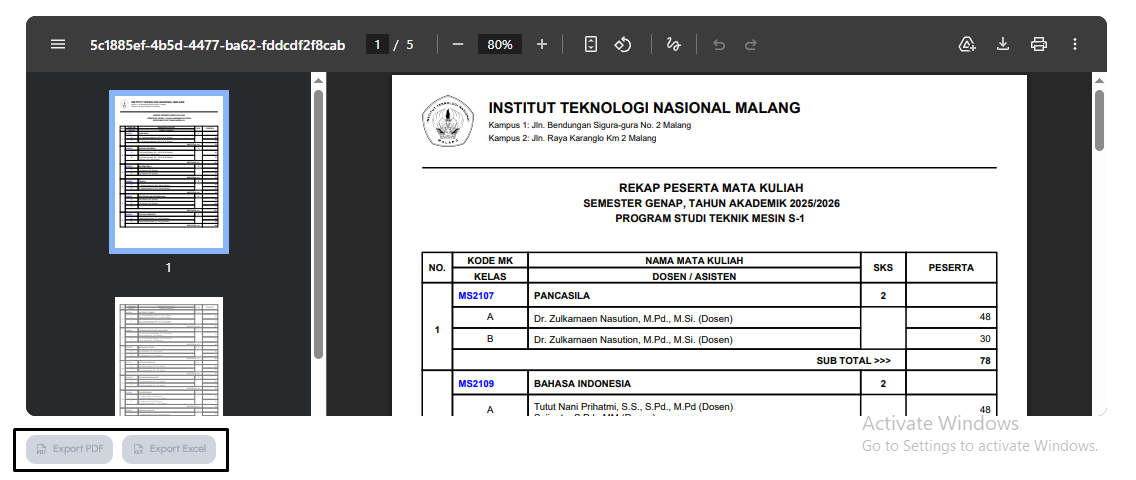
Task: Click the fit to page icon
Action: tap(591, 44)
